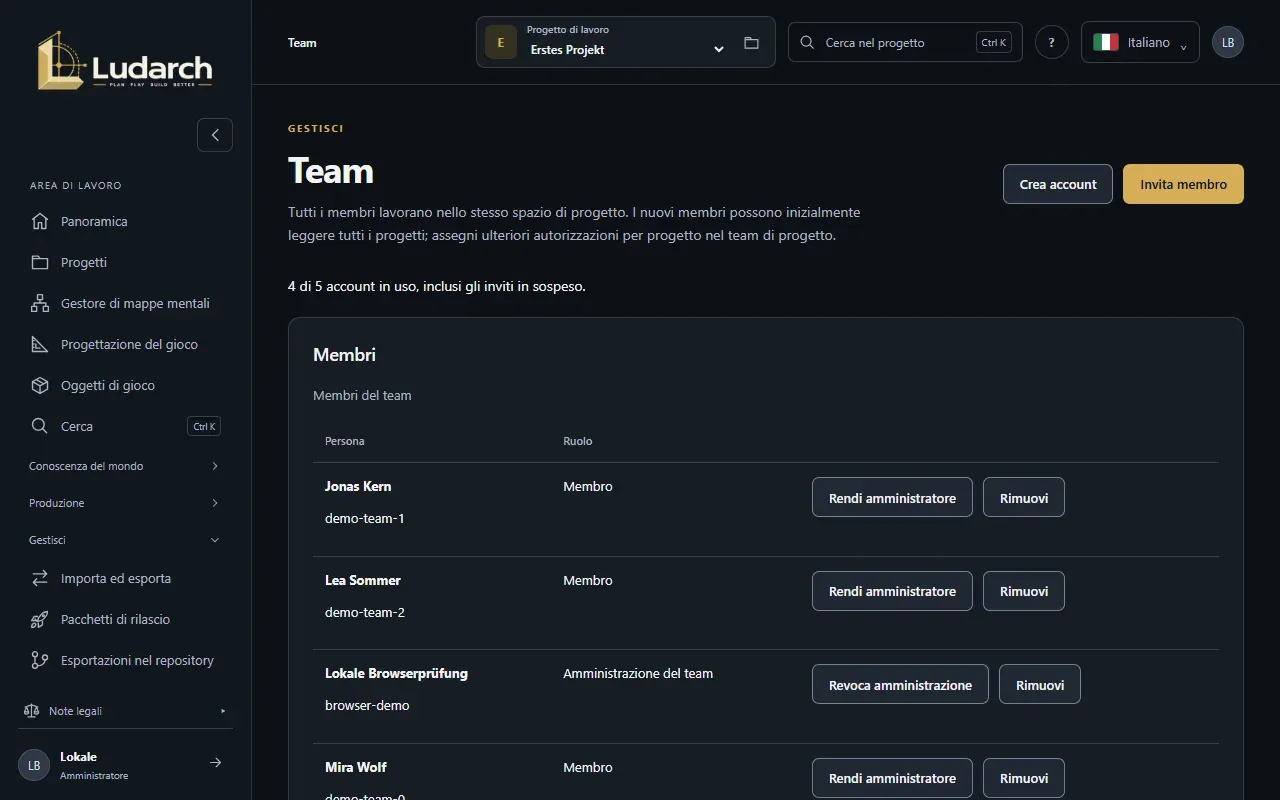Revoke administration for Lokale Browserprüfung

click(900, 684)
